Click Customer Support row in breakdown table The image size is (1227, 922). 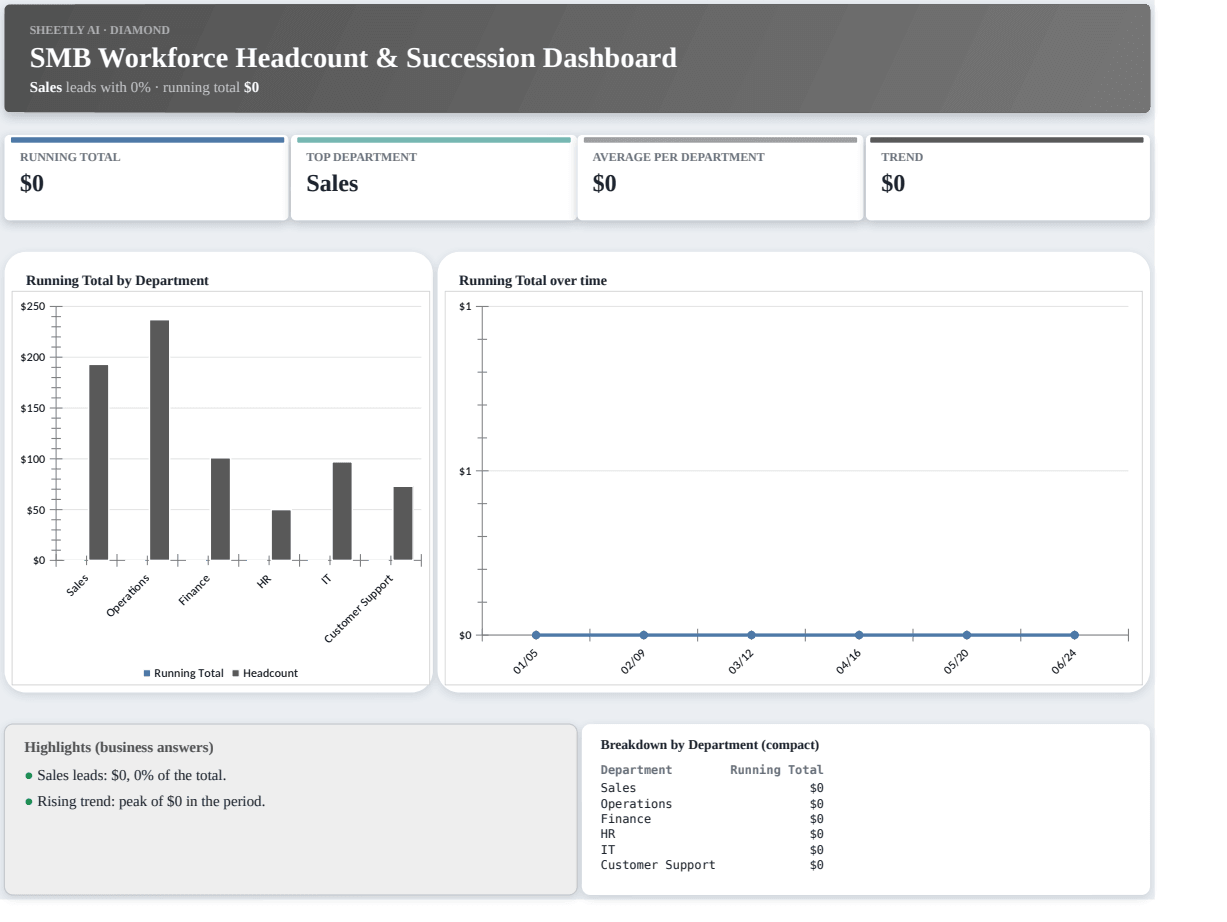point(712,865)
